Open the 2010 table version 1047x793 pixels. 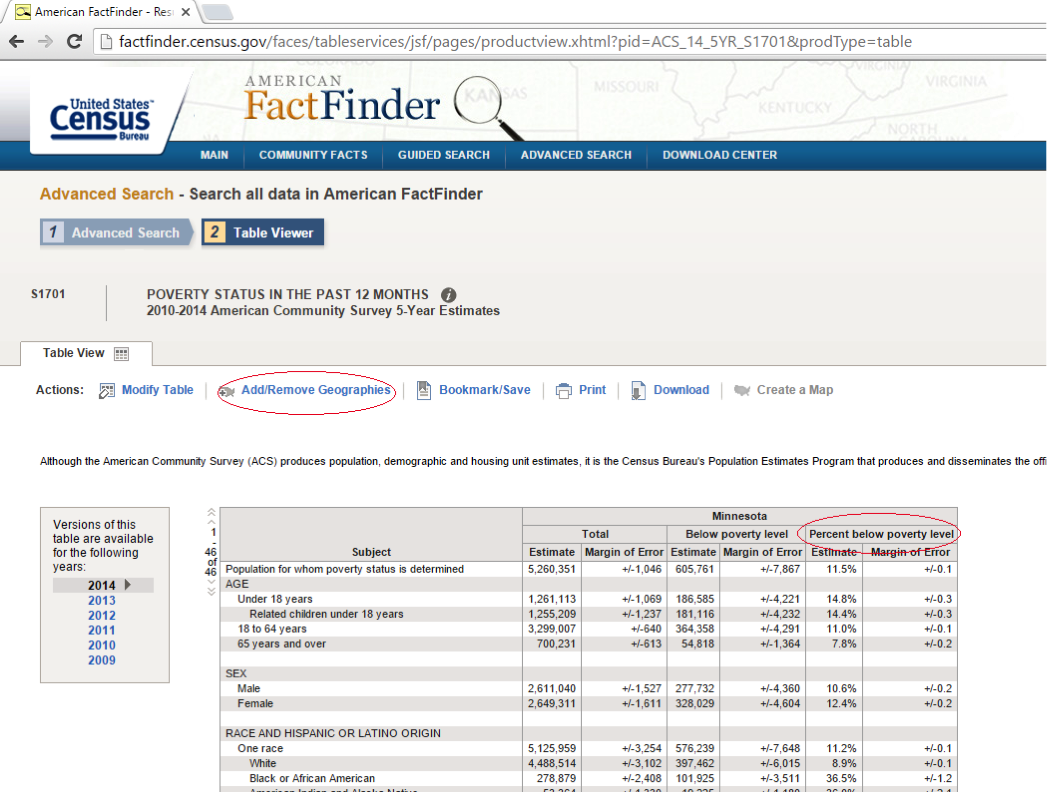[x=101, y=645]
